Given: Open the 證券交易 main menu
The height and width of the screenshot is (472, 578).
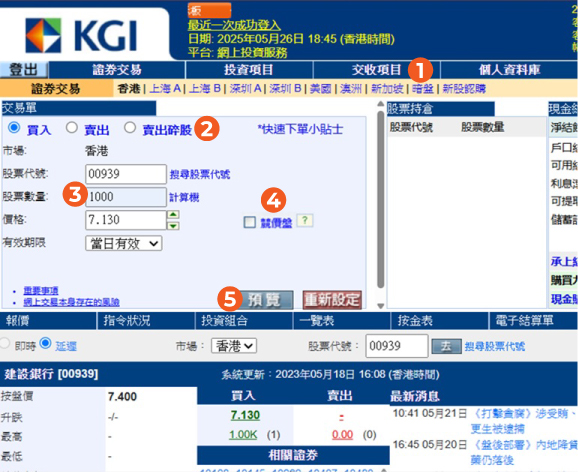Looking at the screenshot, I should (117, 70).
